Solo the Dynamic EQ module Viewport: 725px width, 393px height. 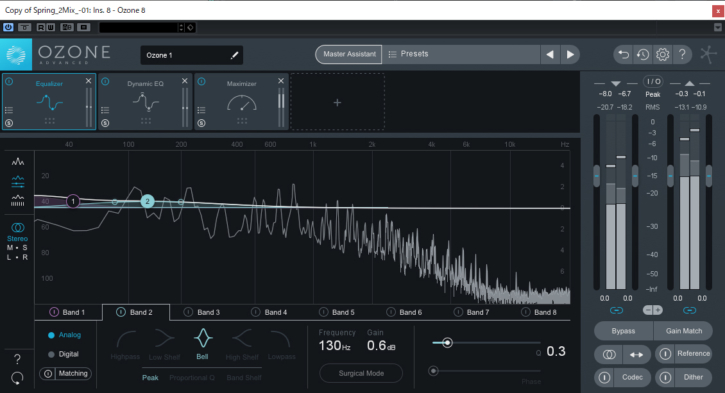[105, 123]
